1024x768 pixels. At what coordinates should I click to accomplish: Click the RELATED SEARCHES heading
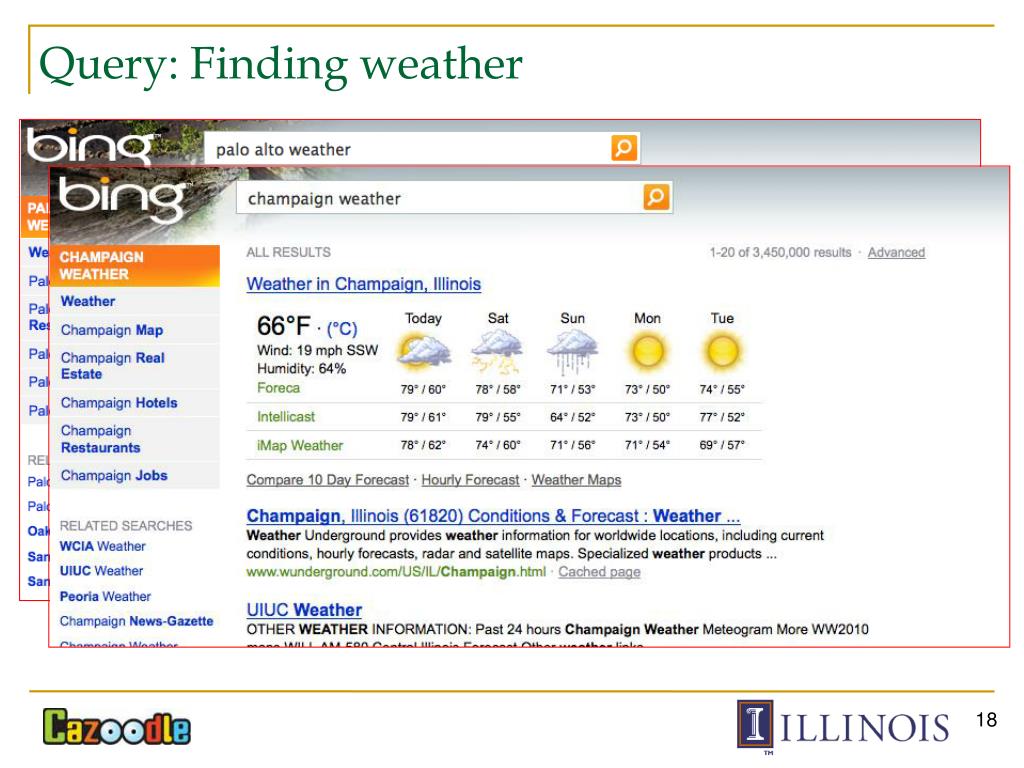point(126,526)
